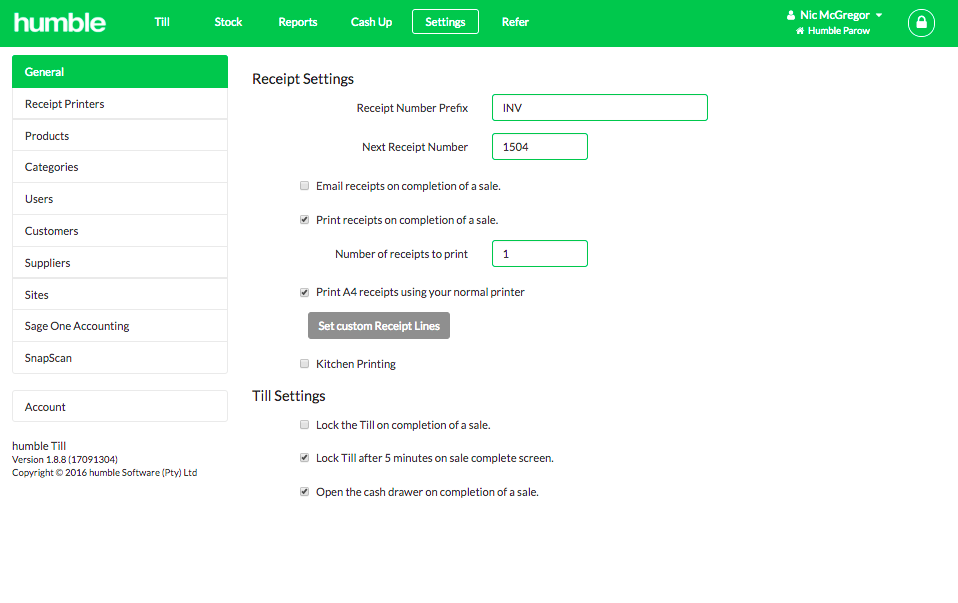Enable the Kitchen Printing checkbox
This screenshot has width=958, height=603.
coord(304,364)
